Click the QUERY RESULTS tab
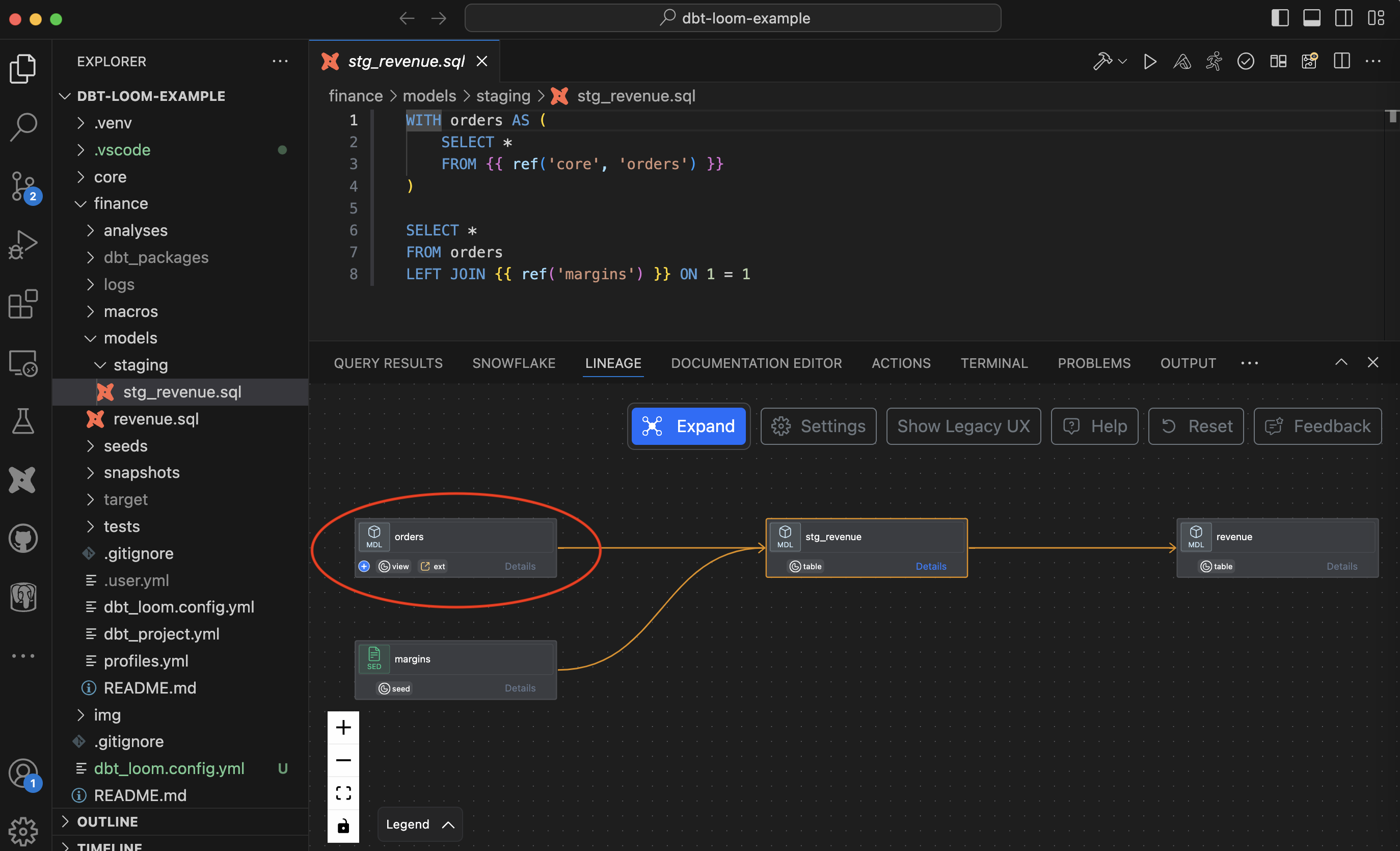The image size is (1400, 851). coord(388,362)
